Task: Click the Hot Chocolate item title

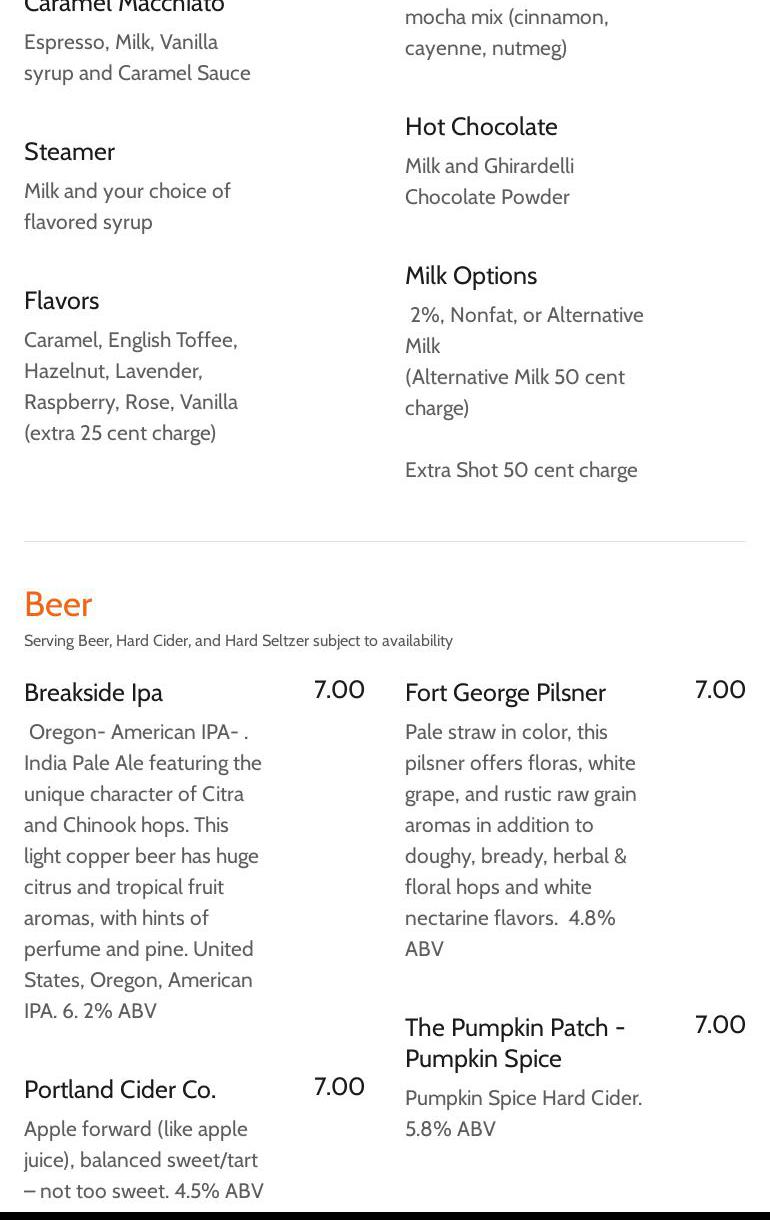Action: click(x=481, y=127)
